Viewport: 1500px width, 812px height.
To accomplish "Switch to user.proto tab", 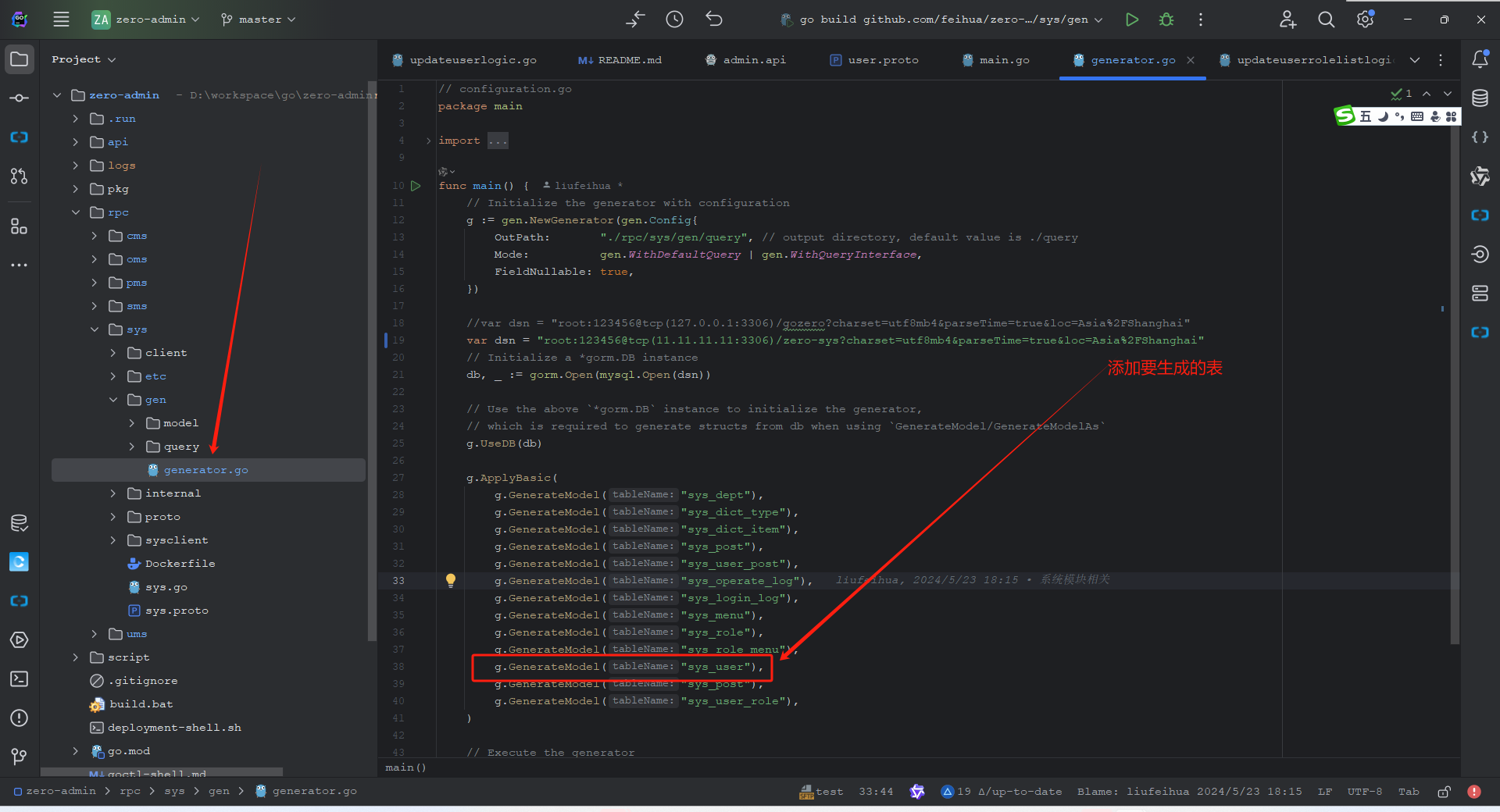I will click(874, 60).
